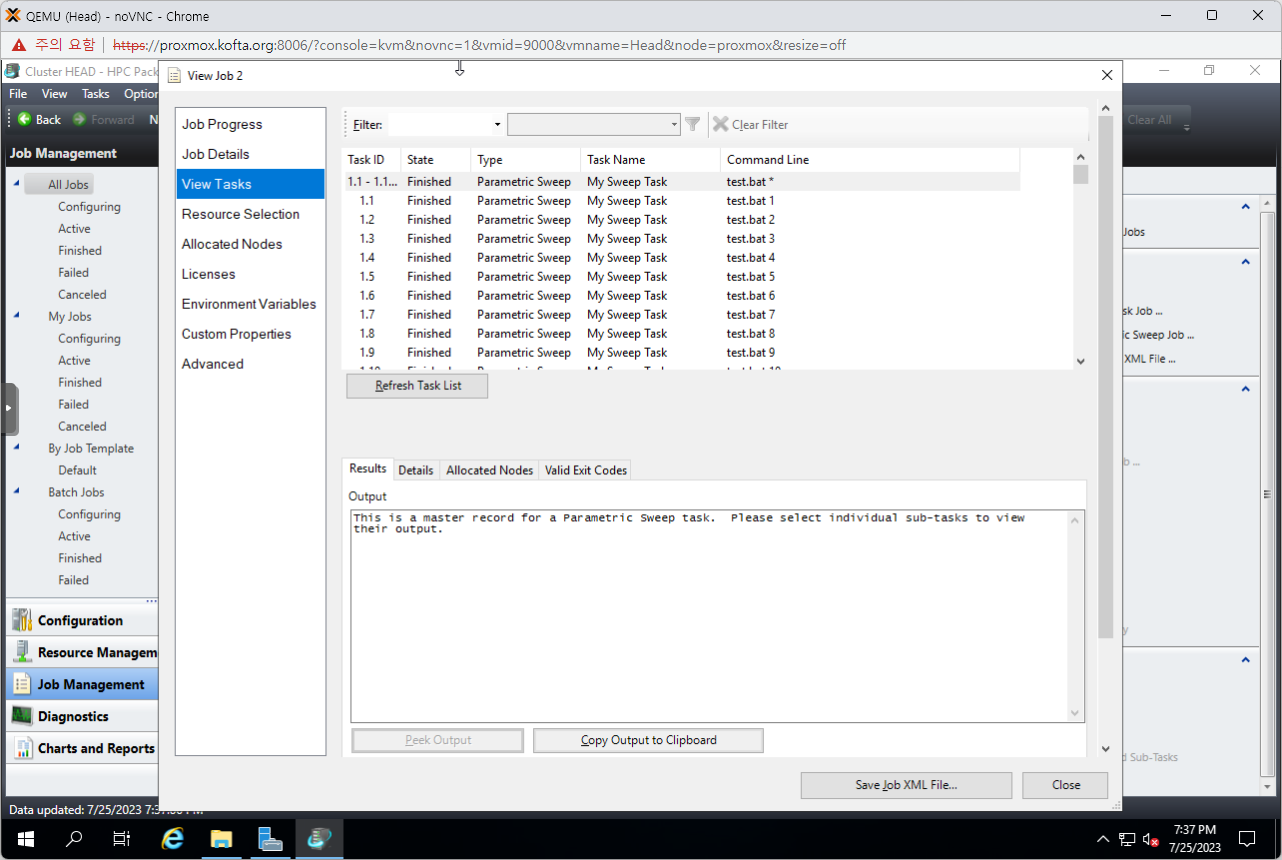The image size is (1282, 860).
Task: Open the Resource Management pane icon
Action: coord(22,652)
